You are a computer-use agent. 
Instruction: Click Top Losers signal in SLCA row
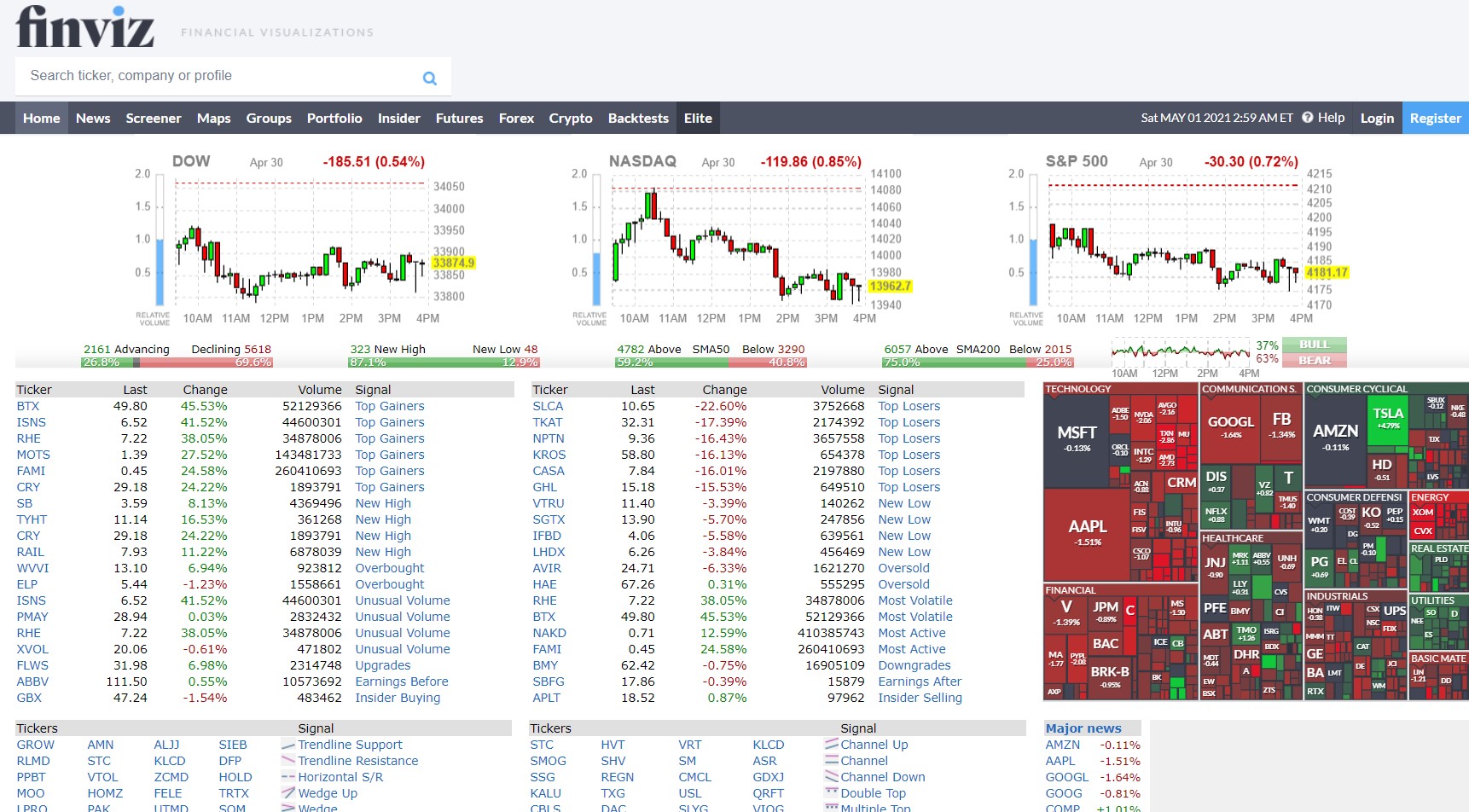(909, 406)
